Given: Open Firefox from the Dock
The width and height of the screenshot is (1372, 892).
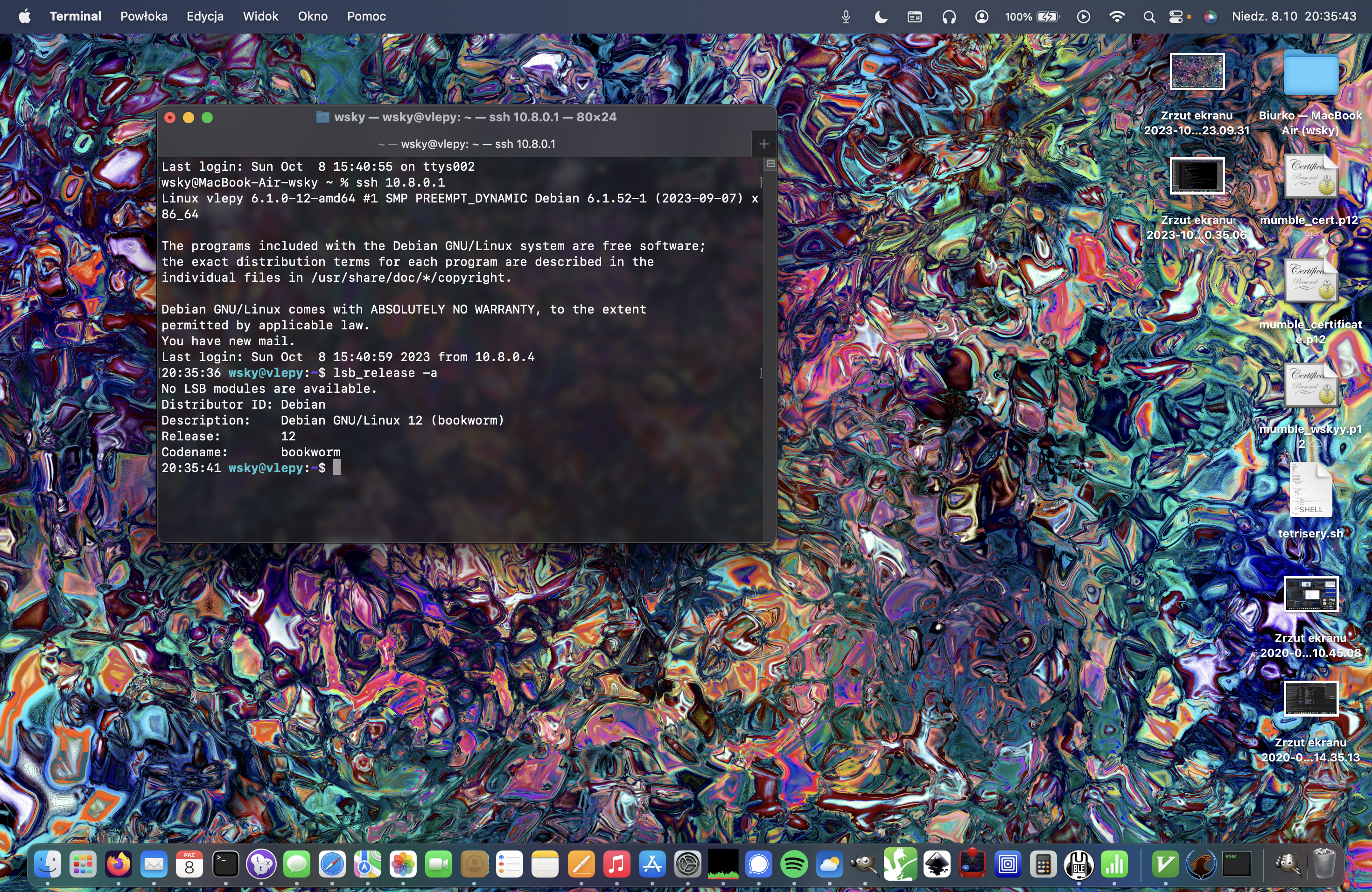Looking at the screenshot, I should 119,864.
